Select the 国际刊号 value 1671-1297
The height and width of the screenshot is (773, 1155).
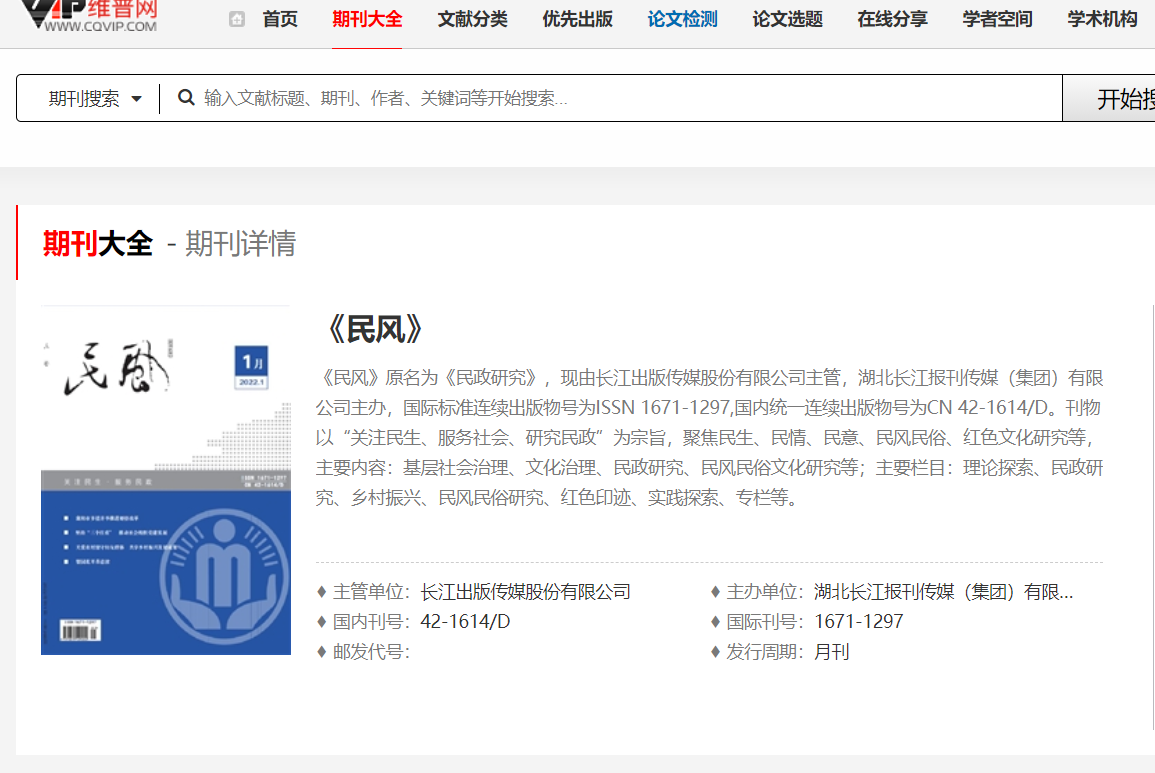pos(858,621)
